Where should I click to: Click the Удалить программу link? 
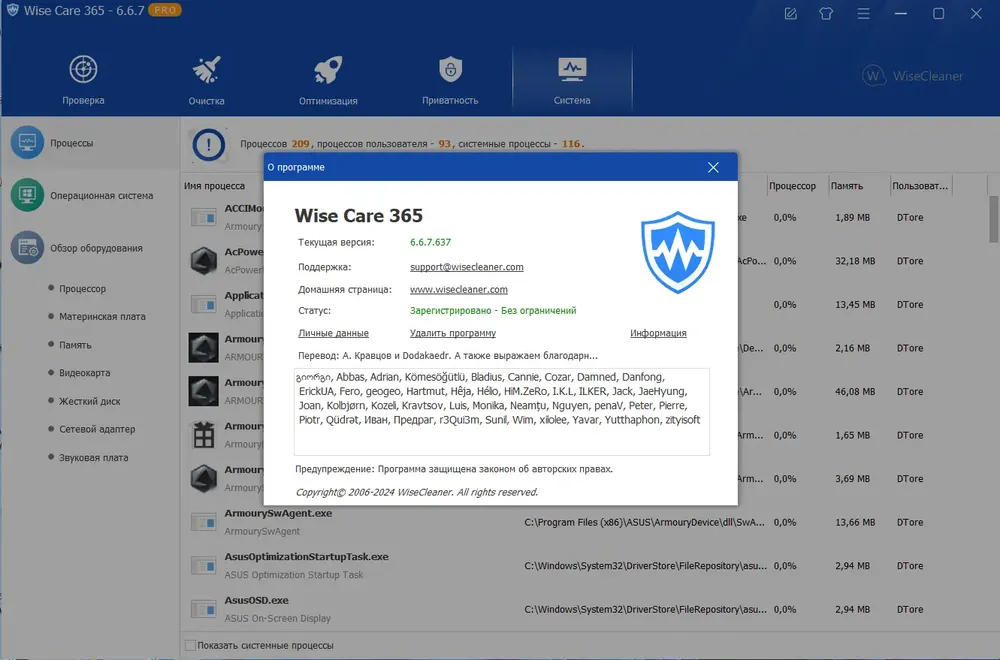452,333
